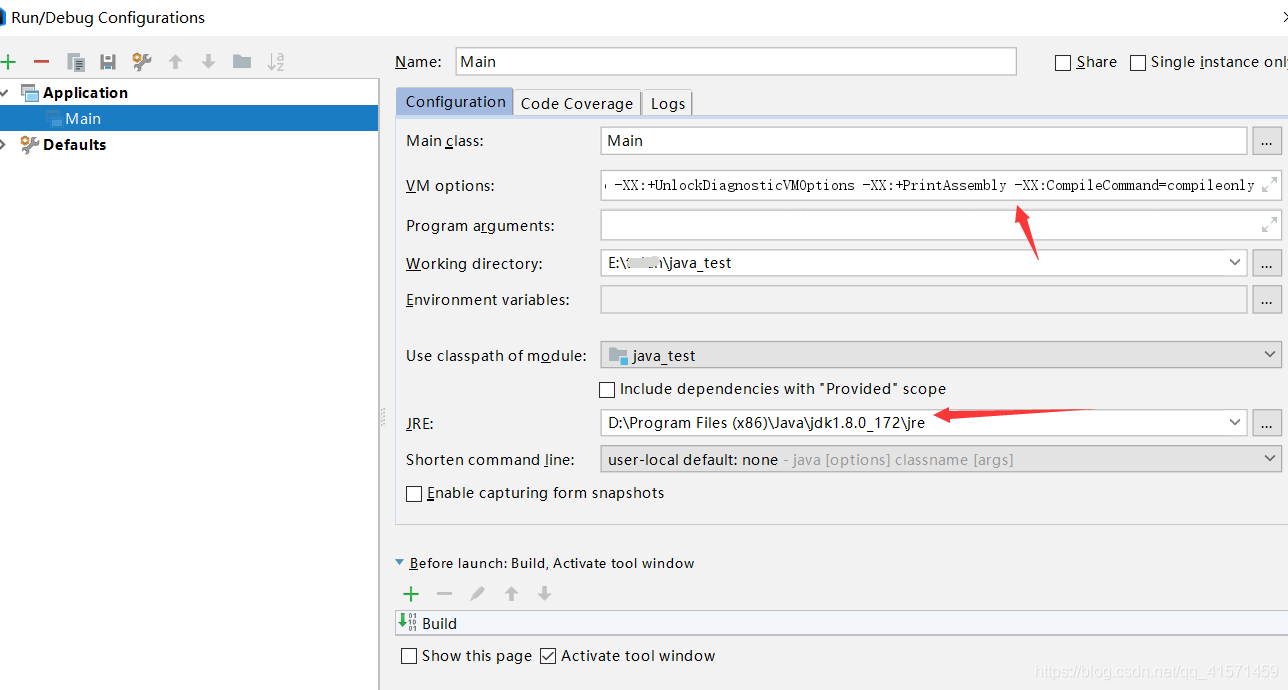Add a Before launch task
Viewport: 1288px width, 690px height.
point(410,594)
